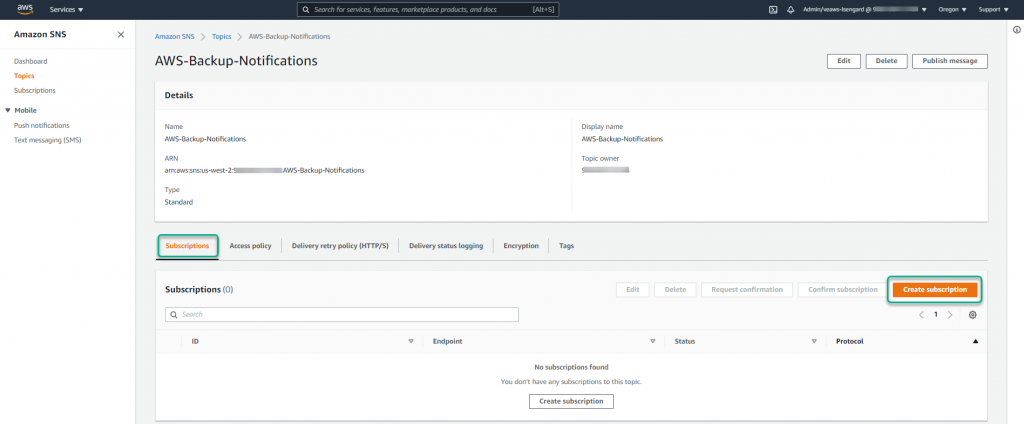The width and height of the screenshot is (1024, 424).
Task: Click Create subscription below No subscriptions found
Action: 571,401
